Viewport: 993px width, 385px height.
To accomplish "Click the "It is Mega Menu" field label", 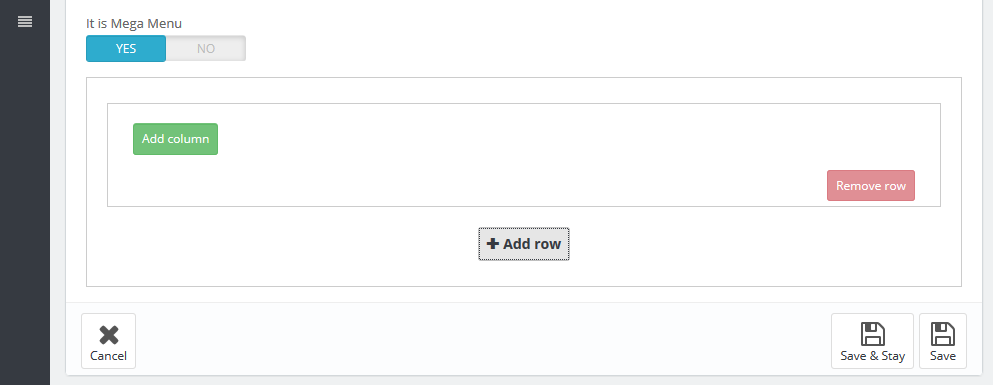I will point(134,24).
